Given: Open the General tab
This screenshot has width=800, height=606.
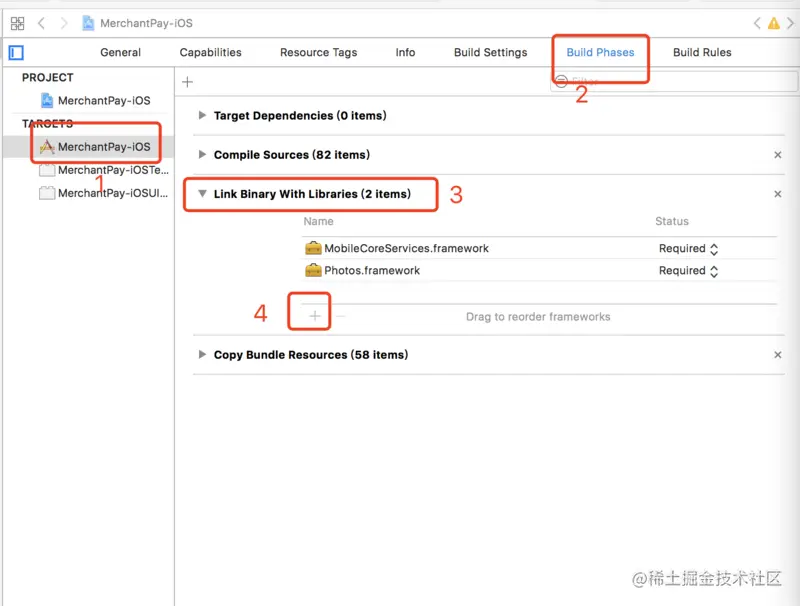Looking at the screenshot, I should [x=120, y=53].
